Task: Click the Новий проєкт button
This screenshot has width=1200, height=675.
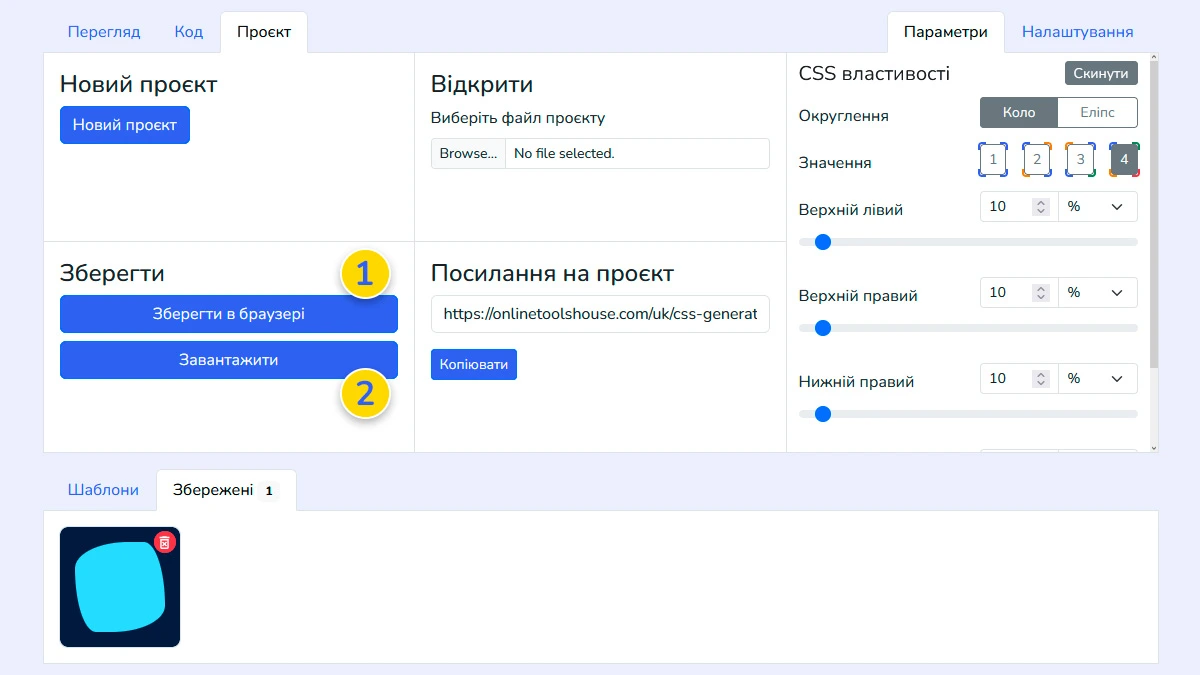Action: point(124,125)
